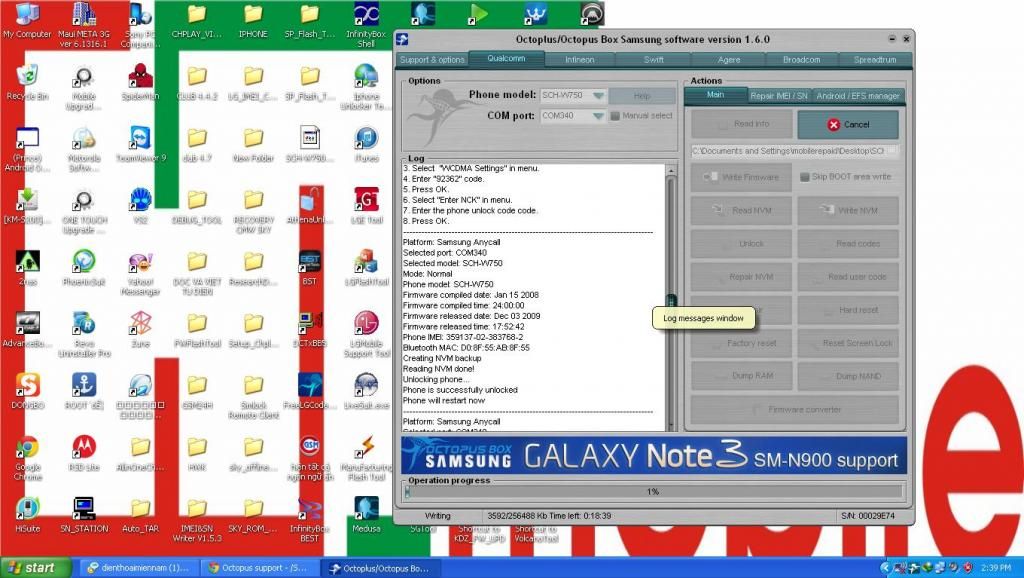Open the SN_STATION desktop icon
This screenshot has height=578, width=1024.
pyautogui.click(x=84, y=515)
